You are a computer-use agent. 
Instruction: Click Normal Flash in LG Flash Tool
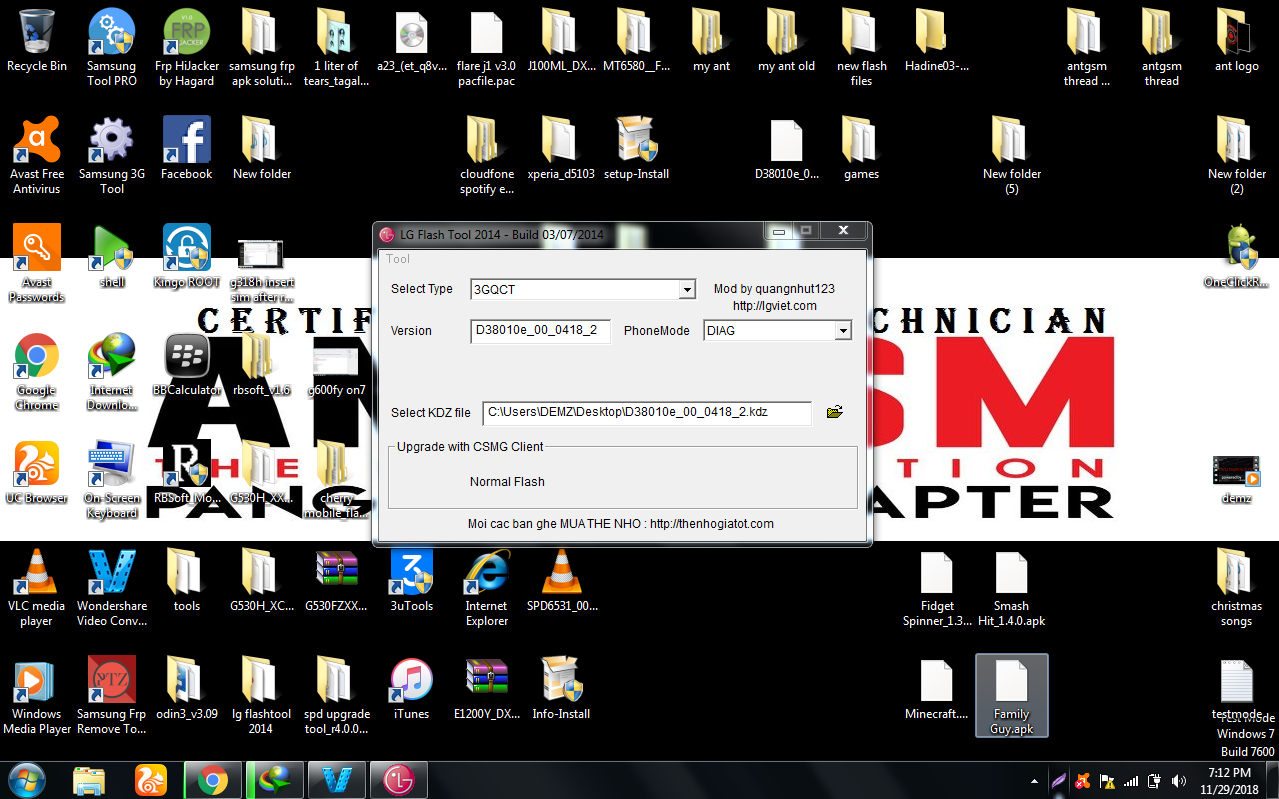[x=507, y=482]
